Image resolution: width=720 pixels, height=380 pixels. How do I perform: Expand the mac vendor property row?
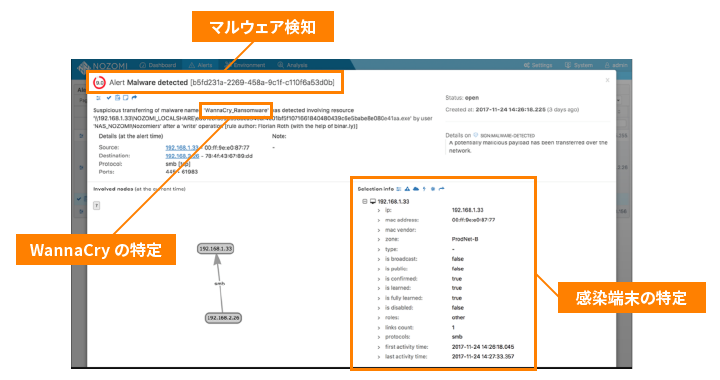pos(379,230)
